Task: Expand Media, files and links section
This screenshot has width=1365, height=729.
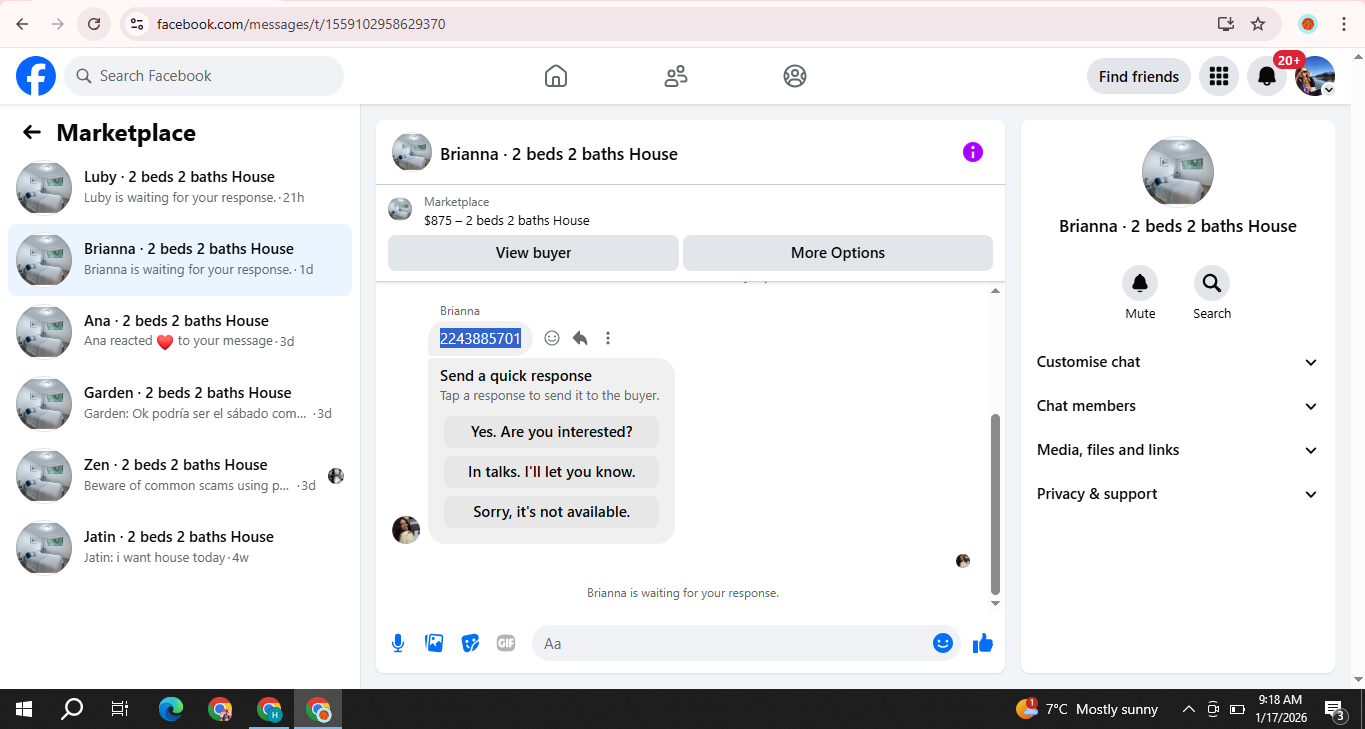Action: pyautogui.click(x=1178, y=450)
